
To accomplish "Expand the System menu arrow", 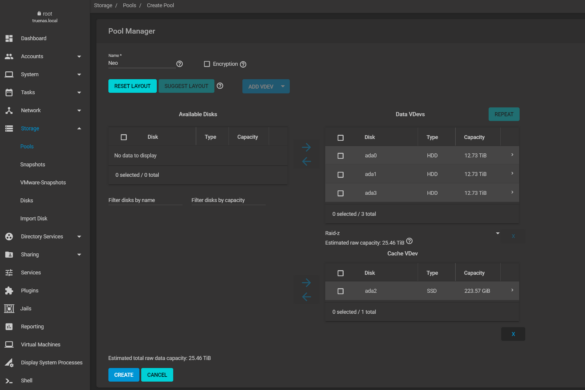I will pos(79,74).
